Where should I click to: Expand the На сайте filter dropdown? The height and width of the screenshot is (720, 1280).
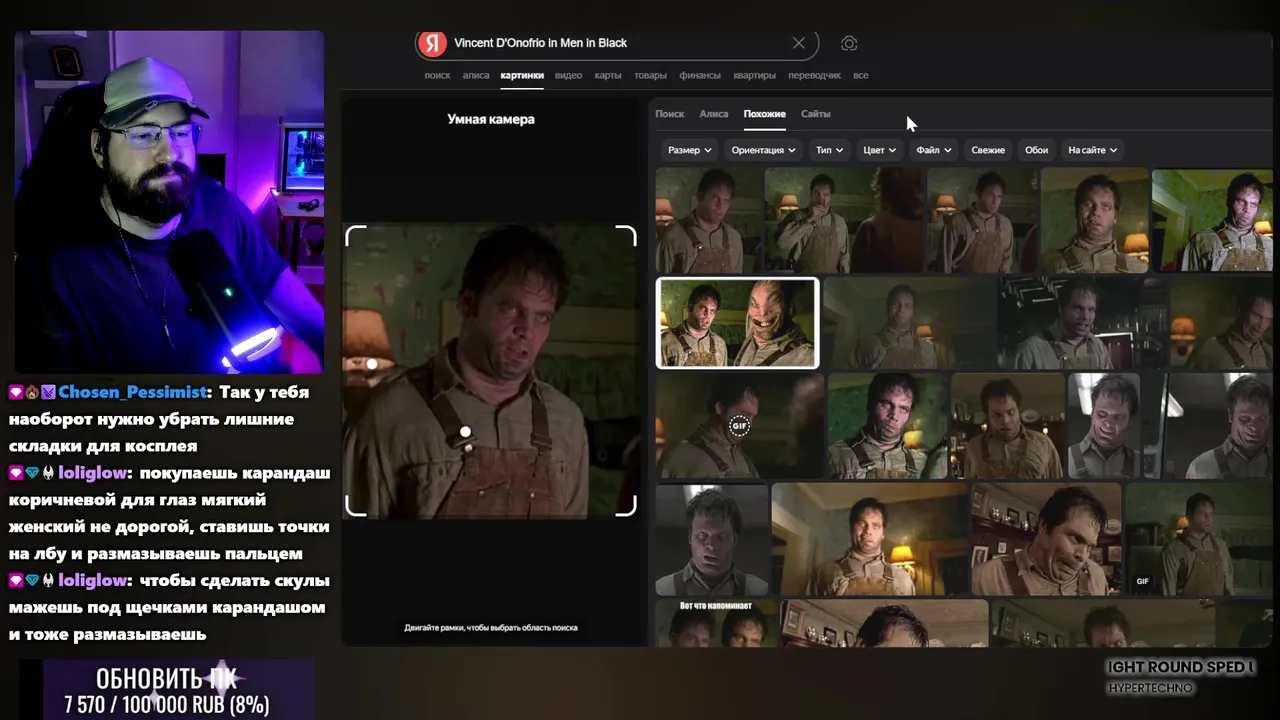click(x=1093, y=150)
